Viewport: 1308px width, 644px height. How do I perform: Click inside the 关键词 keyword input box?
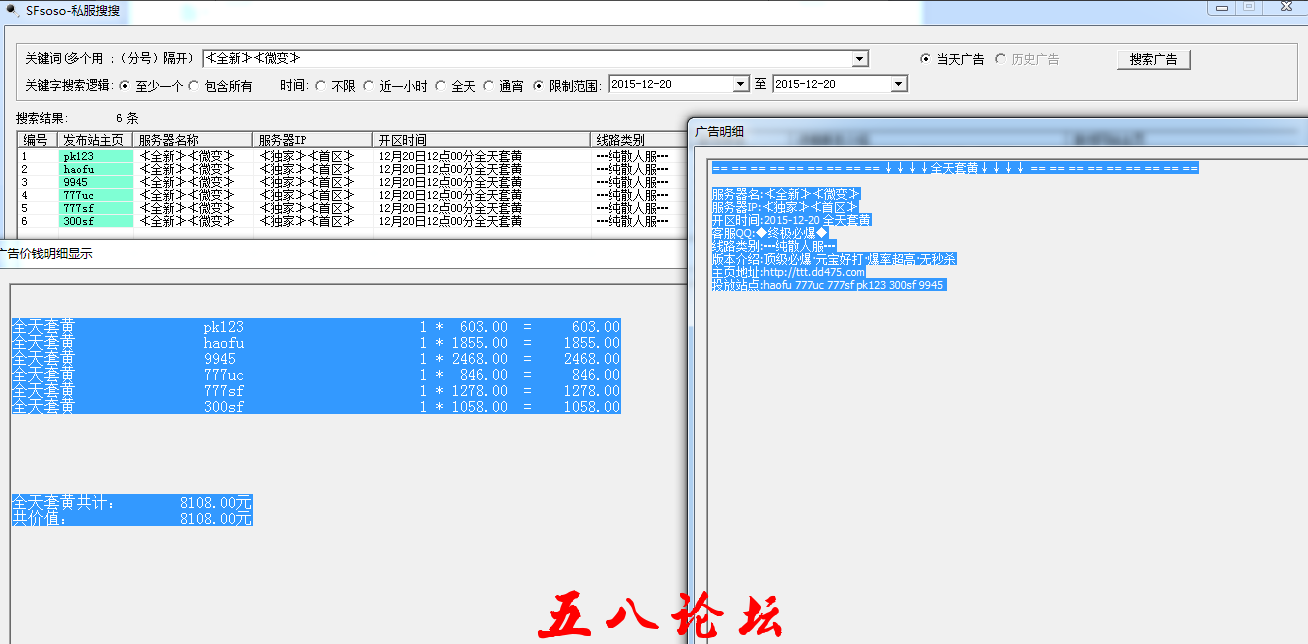pos(500,59)
